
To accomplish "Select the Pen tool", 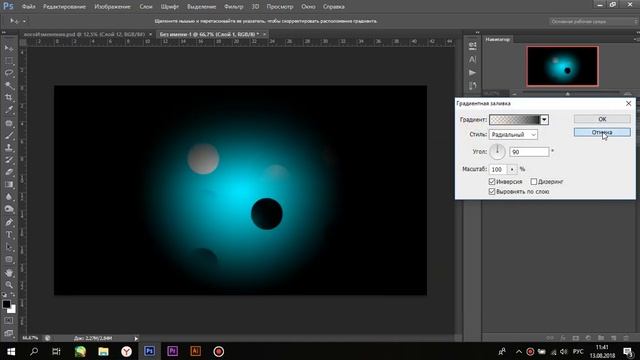I will [x=9, y=222].
